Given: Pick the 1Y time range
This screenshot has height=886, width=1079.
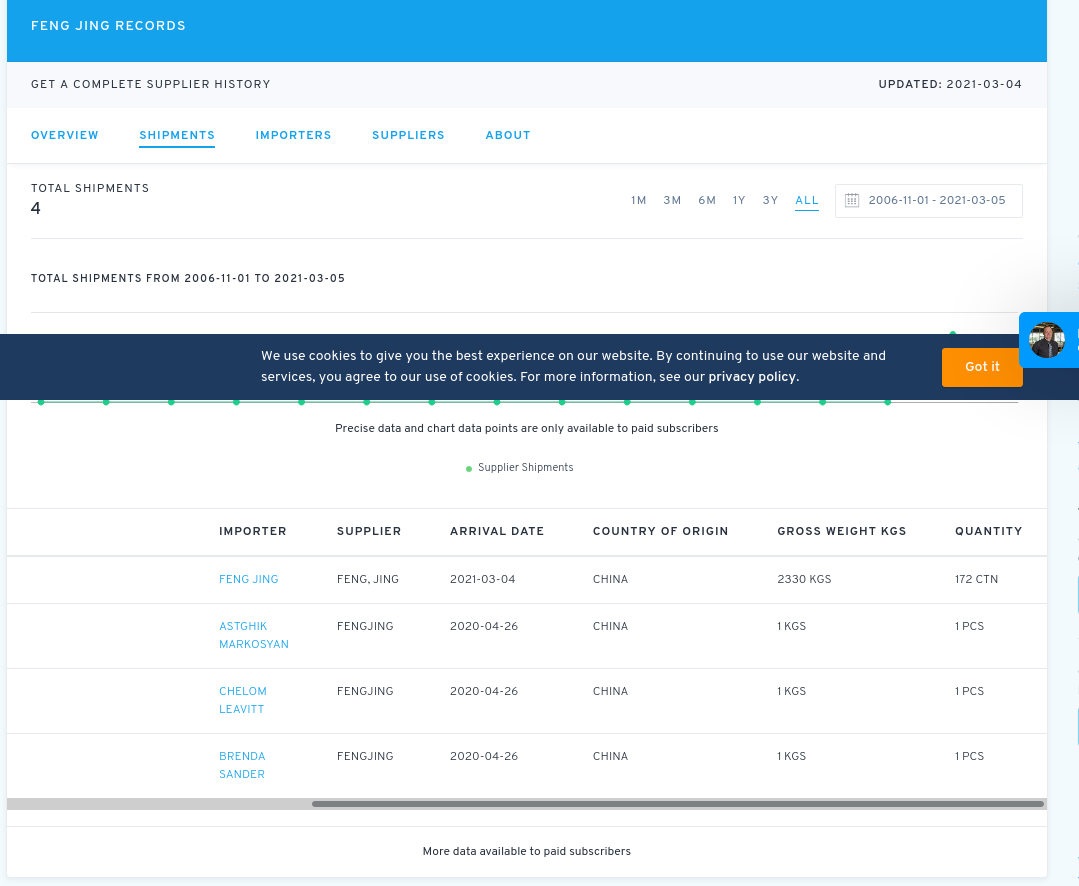Looking at the screenshot, I should click(739, 200).
